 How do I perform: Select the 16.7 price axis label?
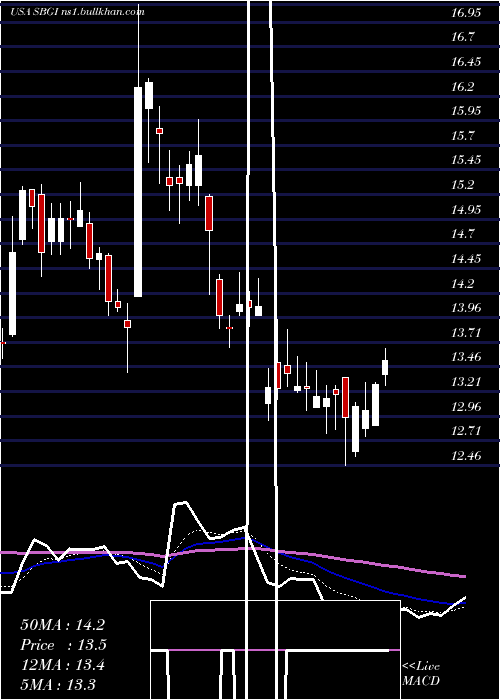coord(462,37)
